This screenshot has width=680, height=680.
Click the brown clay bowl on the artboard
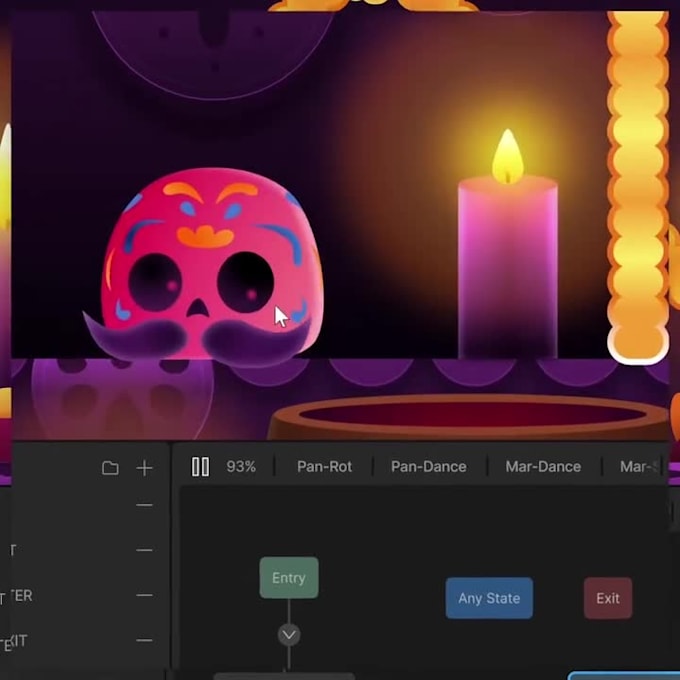468,416
